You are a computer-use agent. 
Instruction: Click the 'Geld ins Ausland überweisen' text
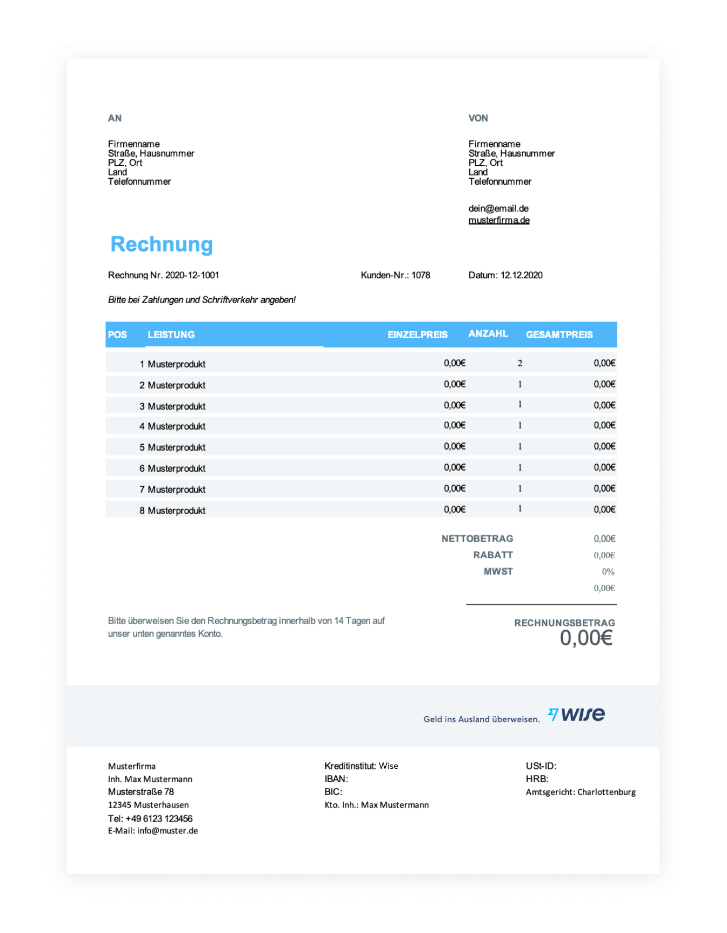point(481,719)
